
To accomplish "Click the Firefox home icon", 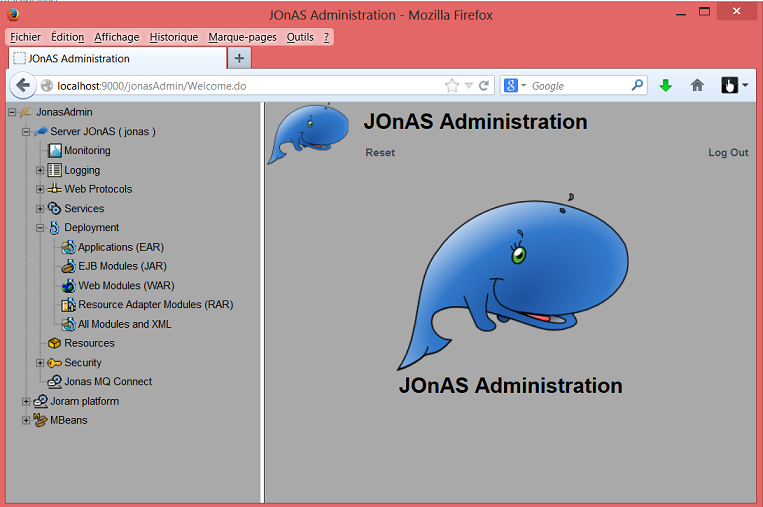I will tap(697, 86).
